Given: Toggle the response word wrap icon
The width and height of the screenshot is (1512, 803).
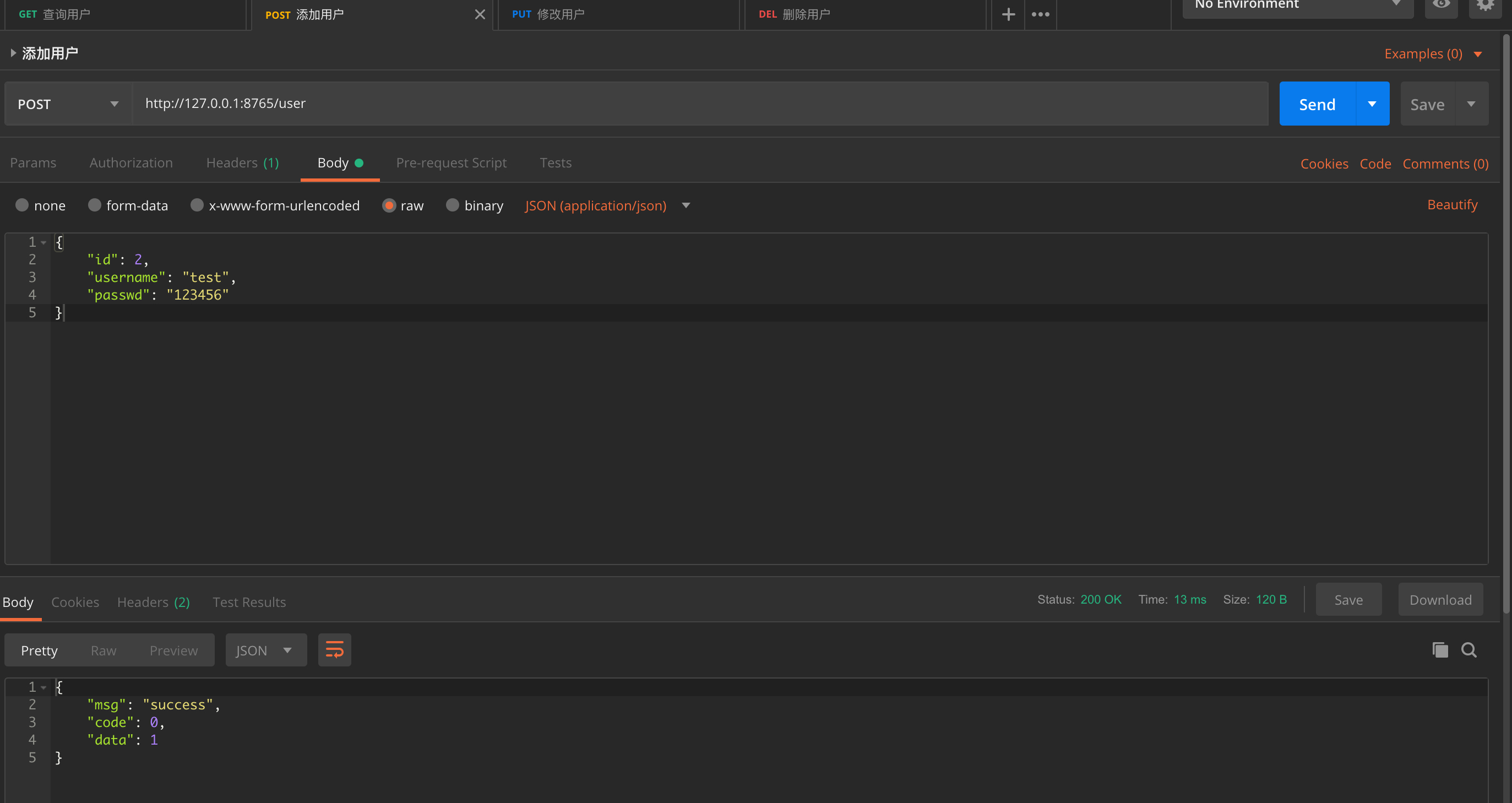Looking at the screenshot, I should (335, 650).
